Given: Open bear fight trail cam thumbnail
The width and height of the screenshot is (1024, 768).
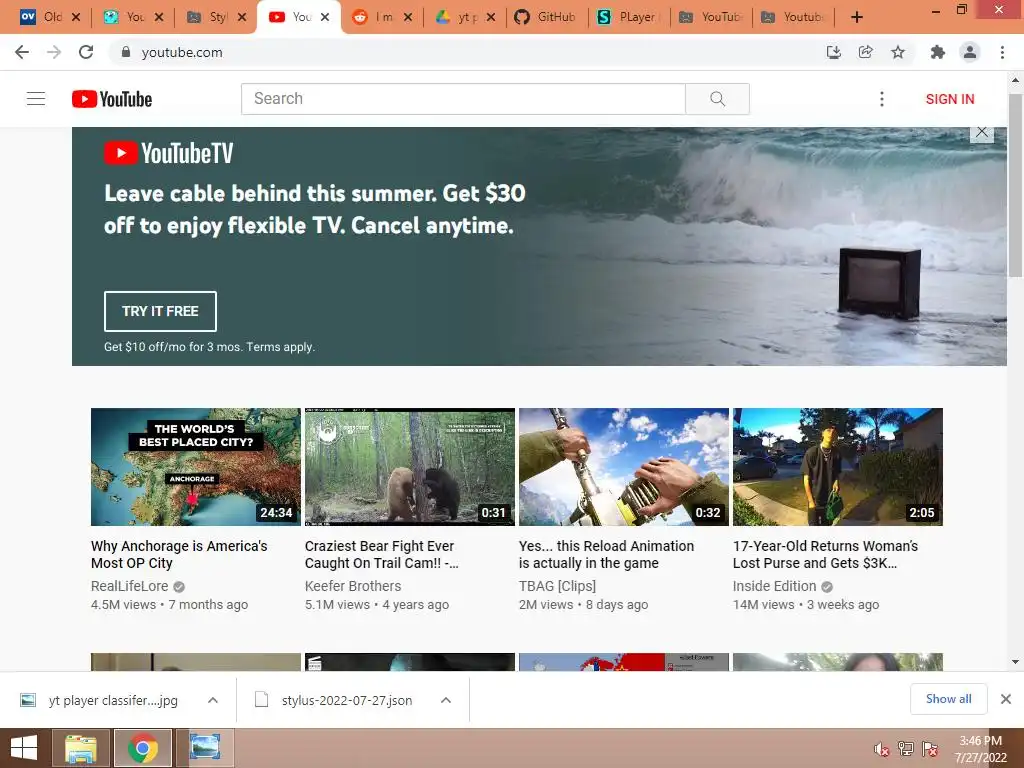Looking at the screenshot, I should [409, 466].
